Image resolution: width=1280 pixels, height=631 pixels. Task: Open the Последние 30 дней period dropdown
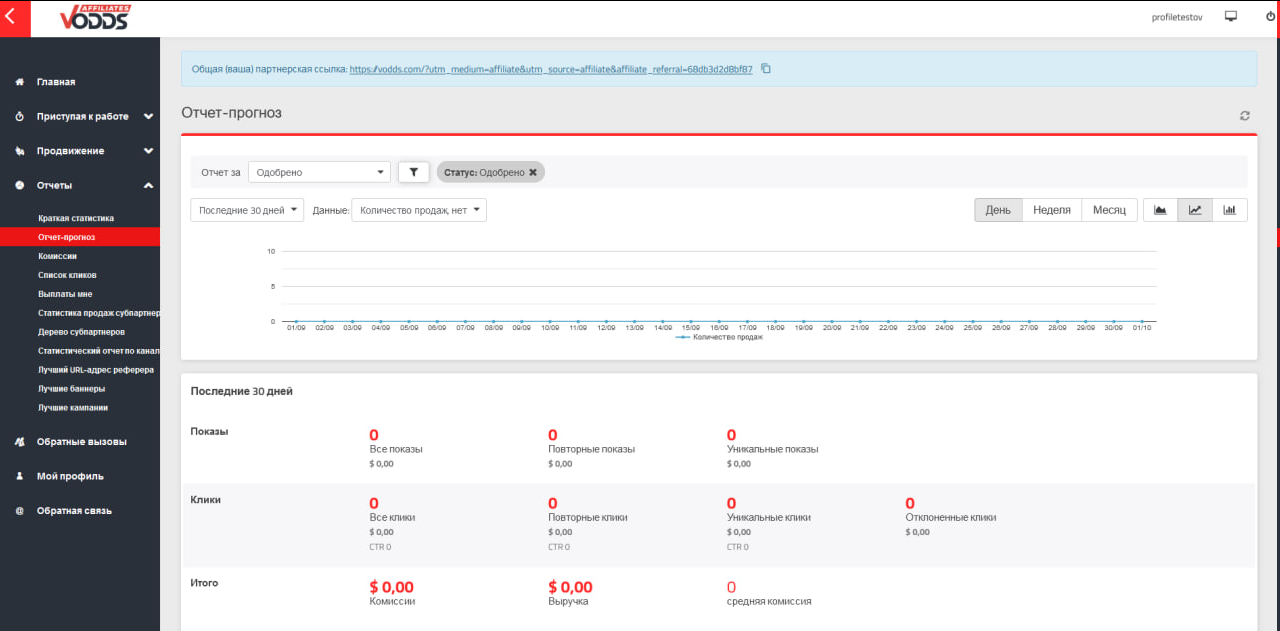246,209
